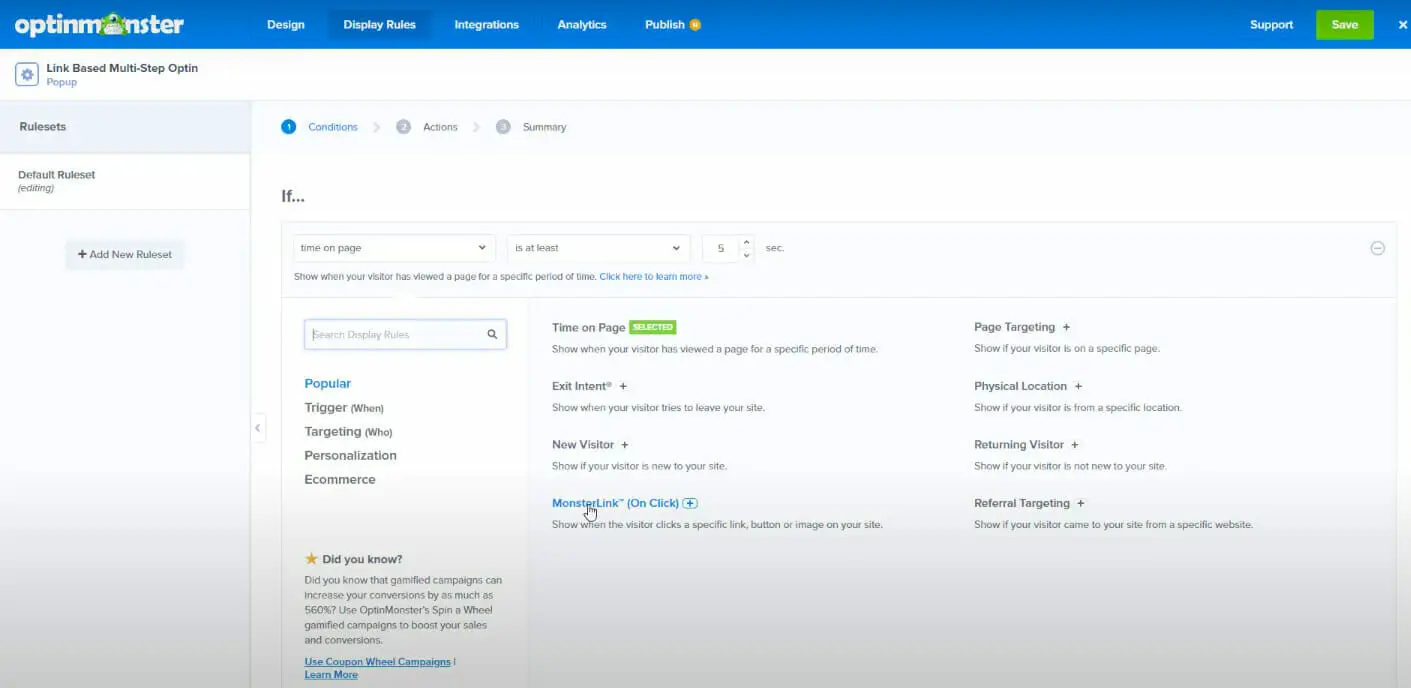1411x688 pixels.
Task: Select the Trigger (When) category
Action: [x=344, y=408]
